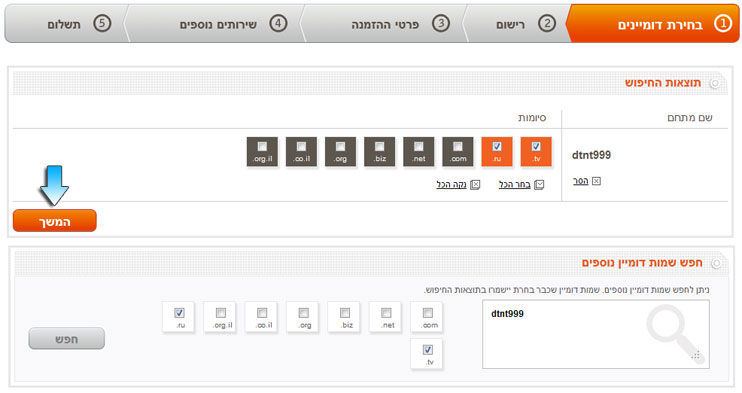This screenshot has height=393, width=742.
Task: Open step 2 רישום tab
Action: pyautogui.click(x=518, y=24)
